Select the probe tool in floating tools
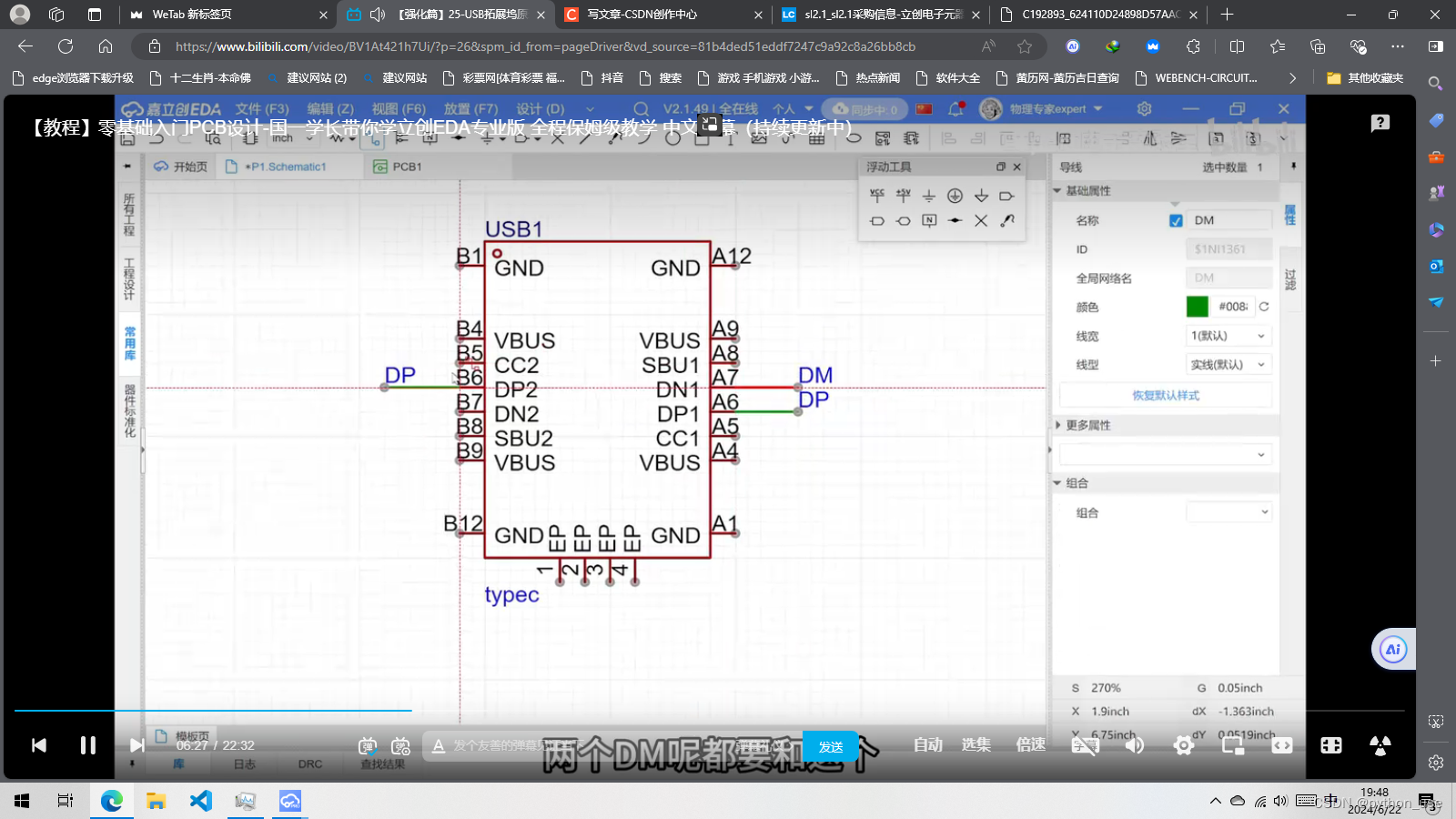 [1006, 220]
